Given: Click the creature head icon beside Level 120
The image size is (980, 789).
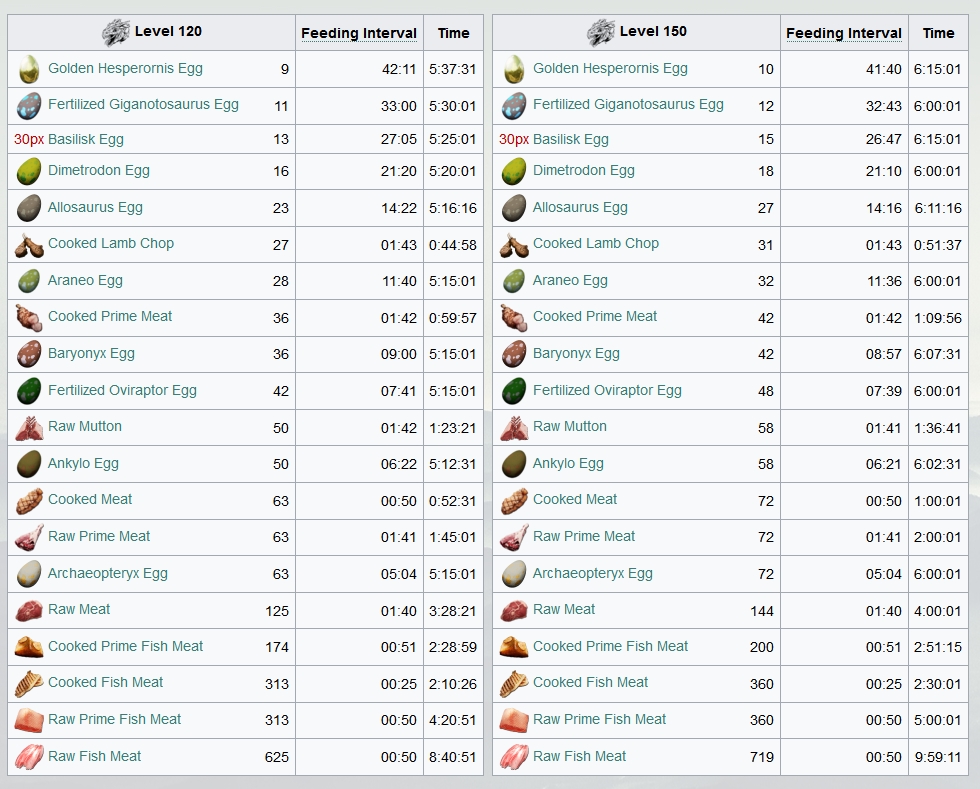Looking at the screenshot, I should [x=116, y=32].
